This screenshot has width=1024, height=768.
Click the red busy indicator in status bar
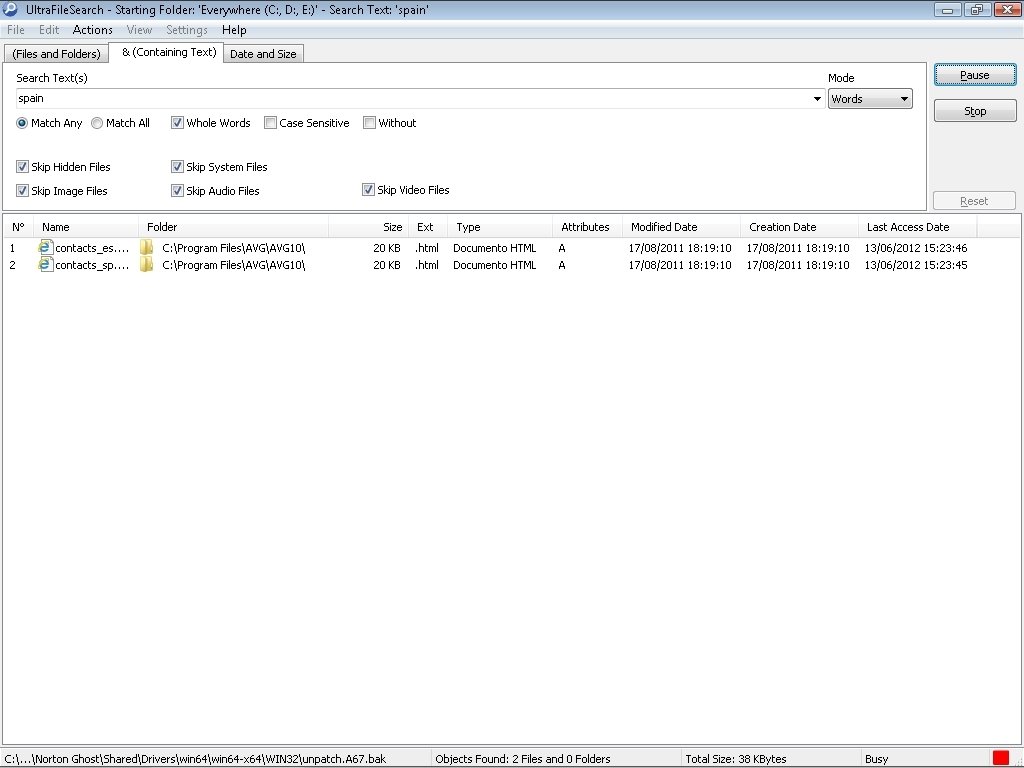[x=1000, y=758]
